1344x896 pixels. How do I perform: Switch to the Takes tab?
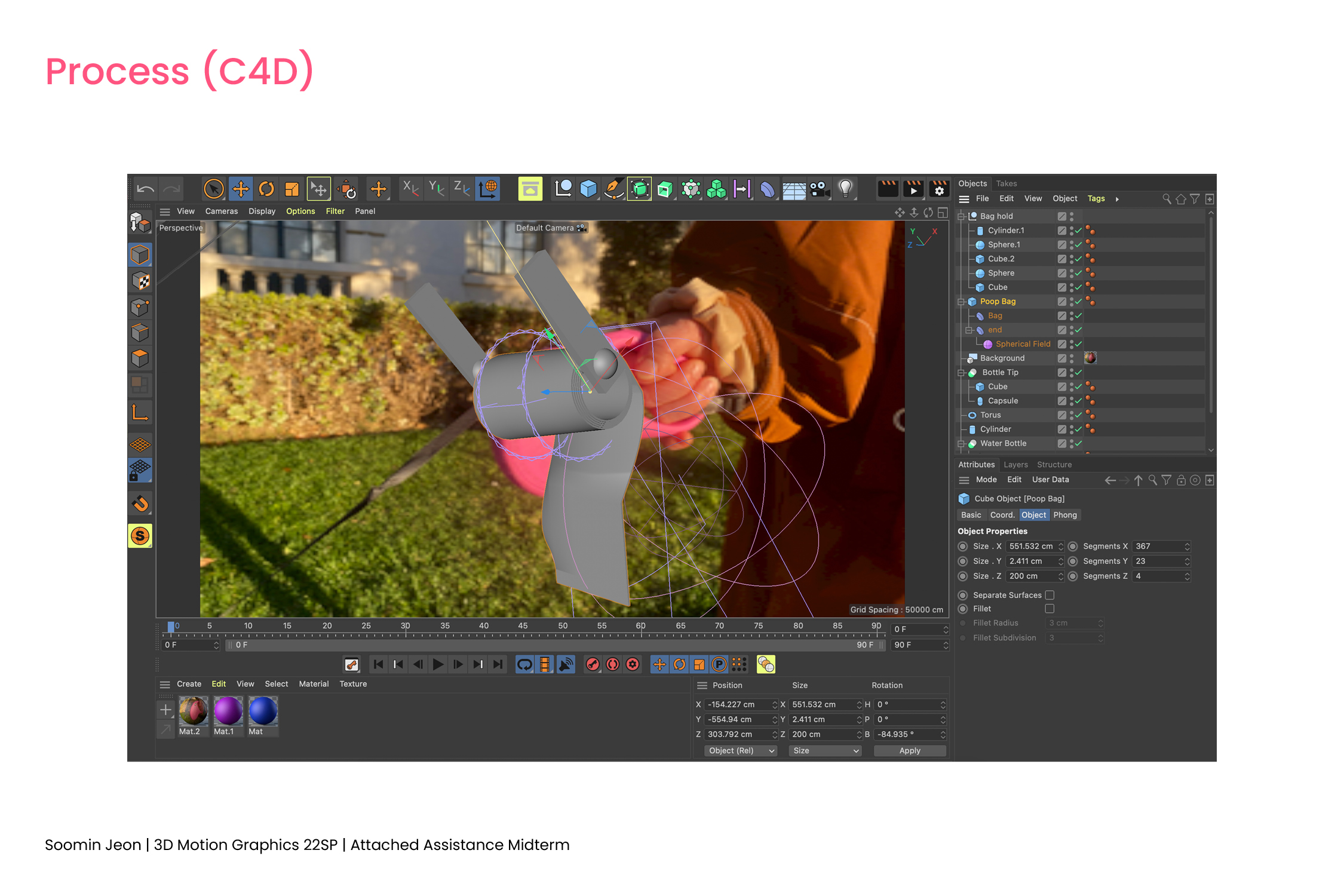tap(1006, 183)
